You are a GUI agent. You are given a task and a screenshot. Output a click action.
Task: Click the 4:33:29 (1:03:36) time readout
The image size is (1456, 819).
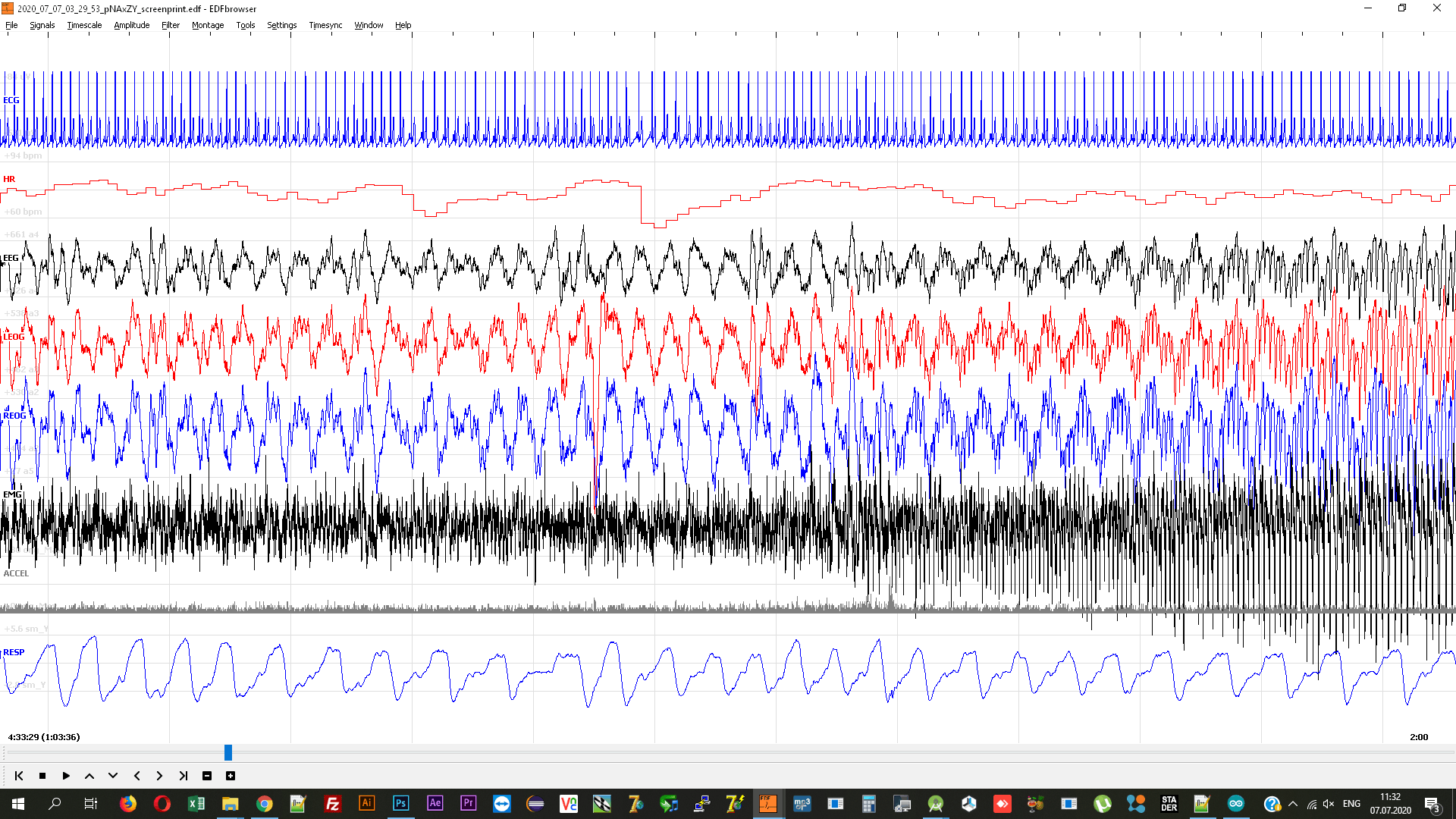[44, 737]
